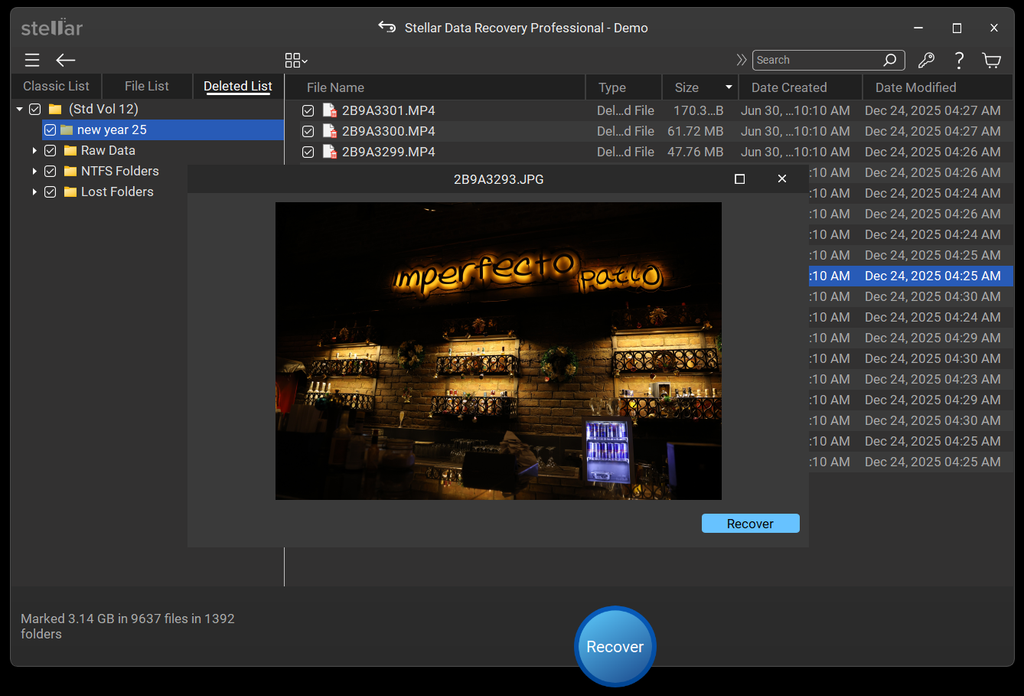The height and width of the screenshot is (696, 1024).
Task: Click the Stellar logo
Action: (x=52, y=27)
